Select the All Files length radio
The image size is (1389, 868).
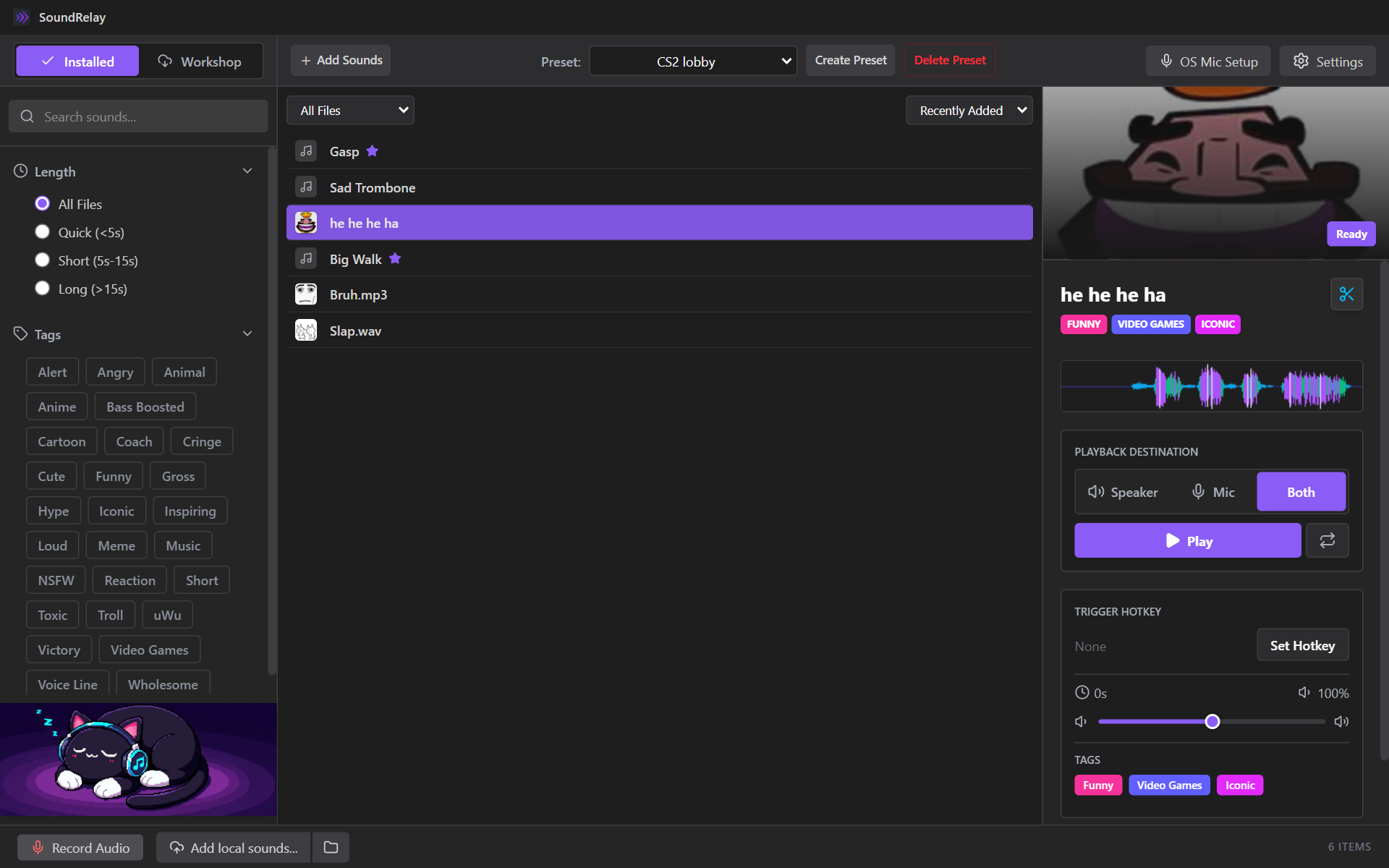click(x=43, y=203)
